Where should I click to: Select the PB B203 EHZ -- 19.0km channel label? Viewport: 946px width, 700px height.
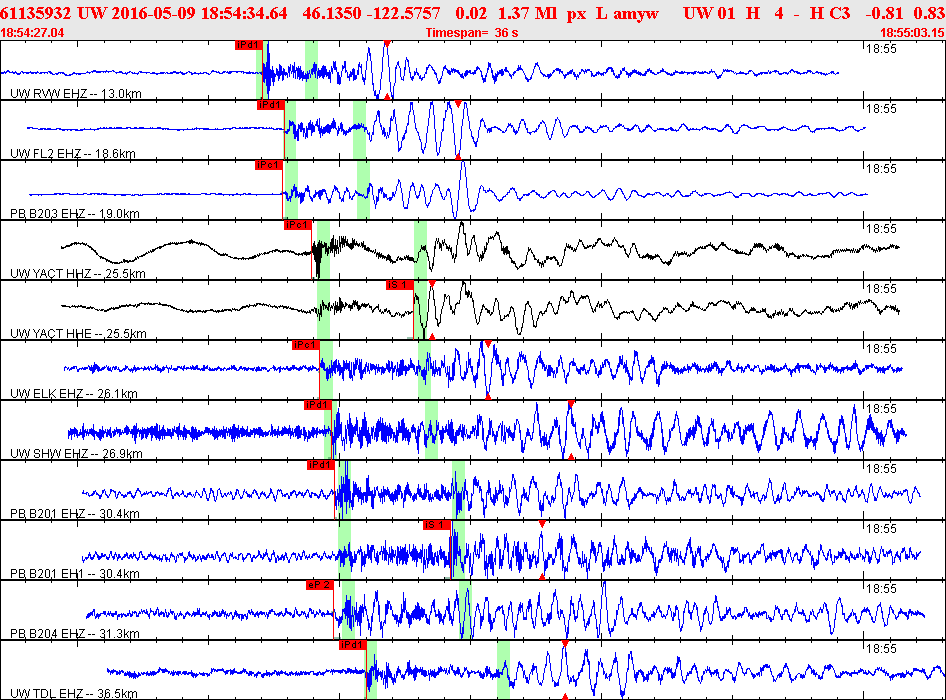[x=75, y=213]
